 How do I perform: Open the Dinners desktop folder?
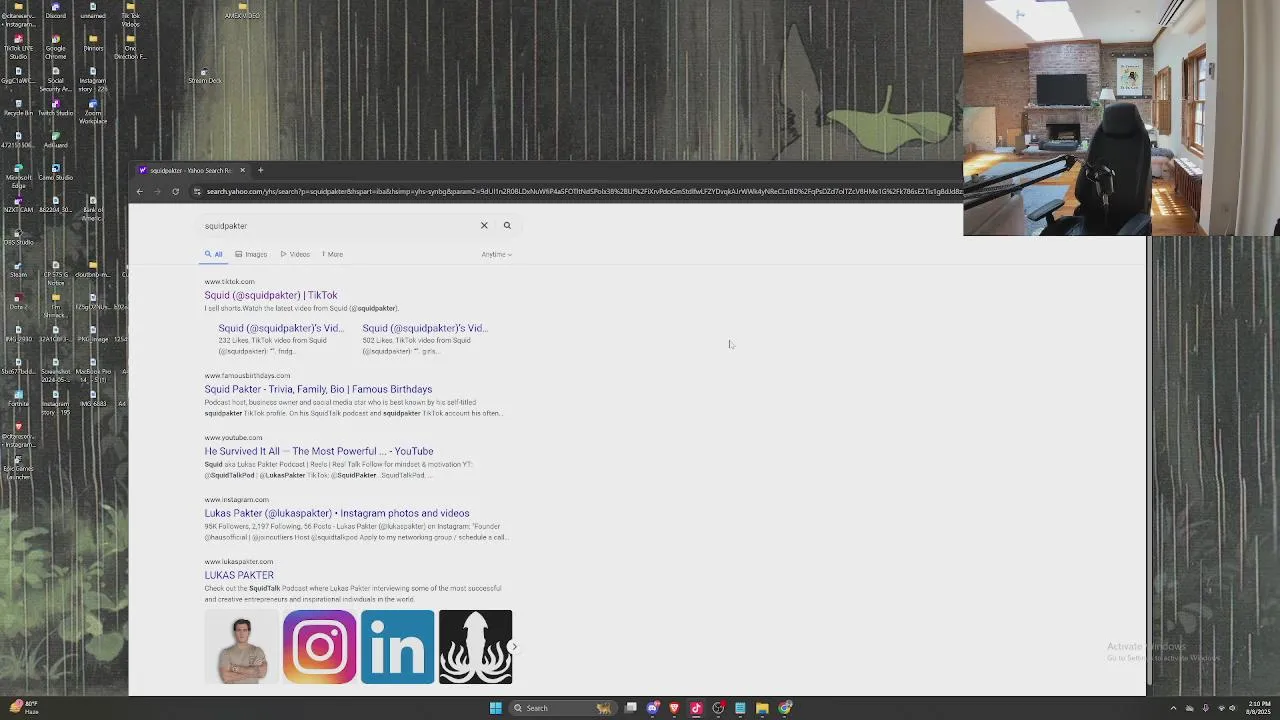[93, 43]
